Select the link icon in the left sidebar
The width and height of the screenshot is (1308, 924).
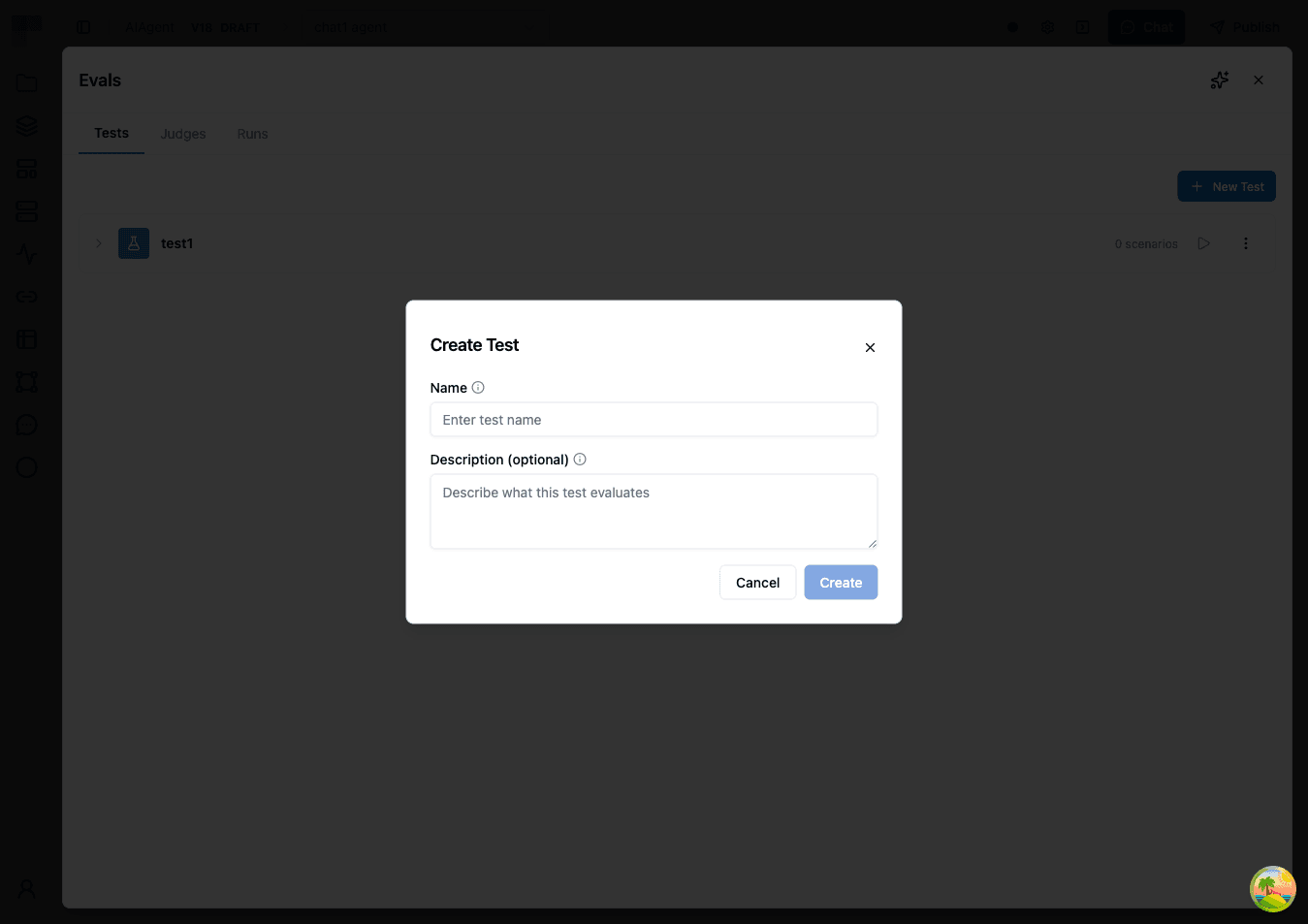coord(26,296)
